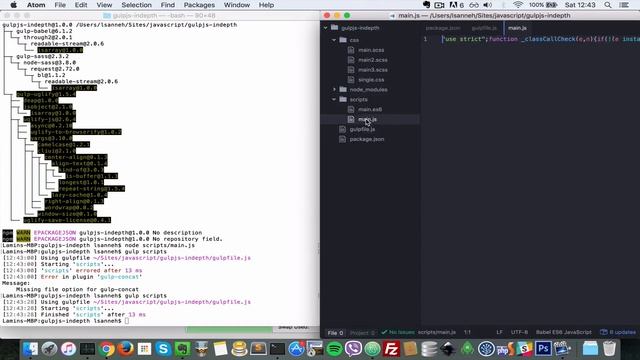Open the Wi-Fi menu bar icon
The height and width of the screenshot is (360, 640).
[518, 5]
